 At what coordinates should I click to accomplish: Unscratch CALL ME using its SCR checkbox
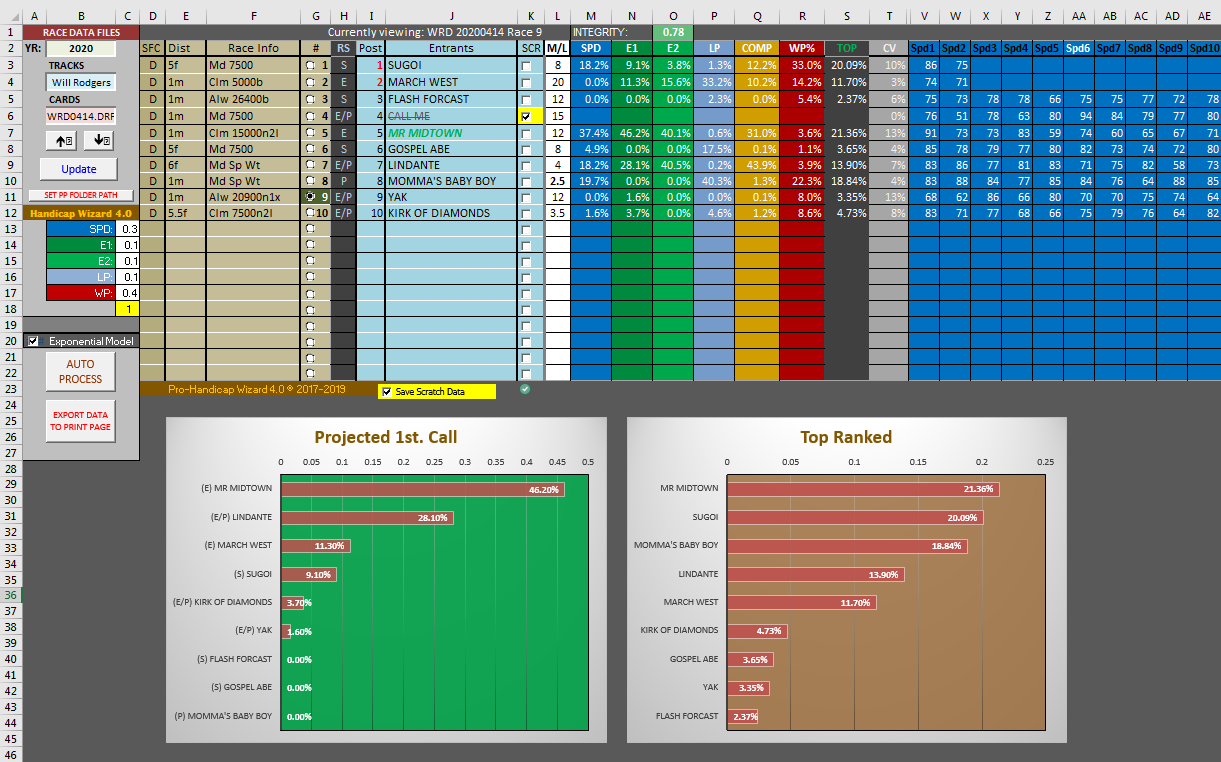tap(526, 116)
